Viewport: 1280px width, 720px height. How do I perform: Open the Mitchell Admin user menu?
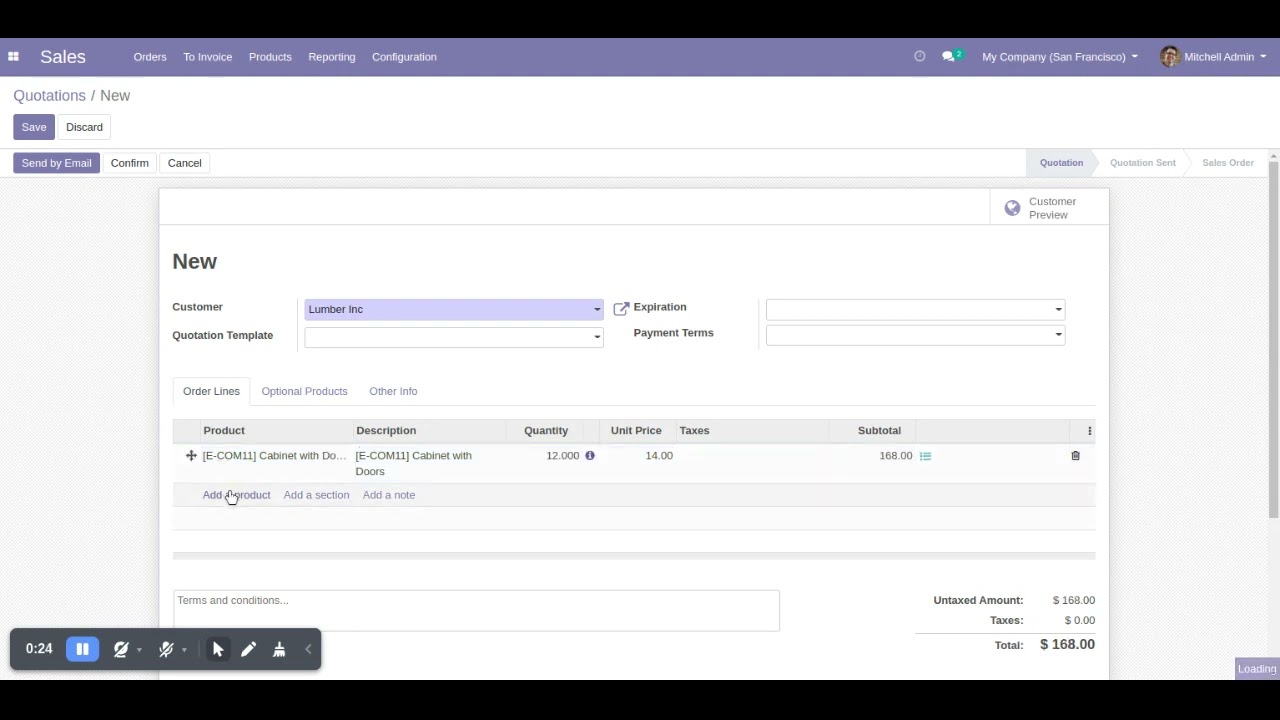[x=1213, y=57]
